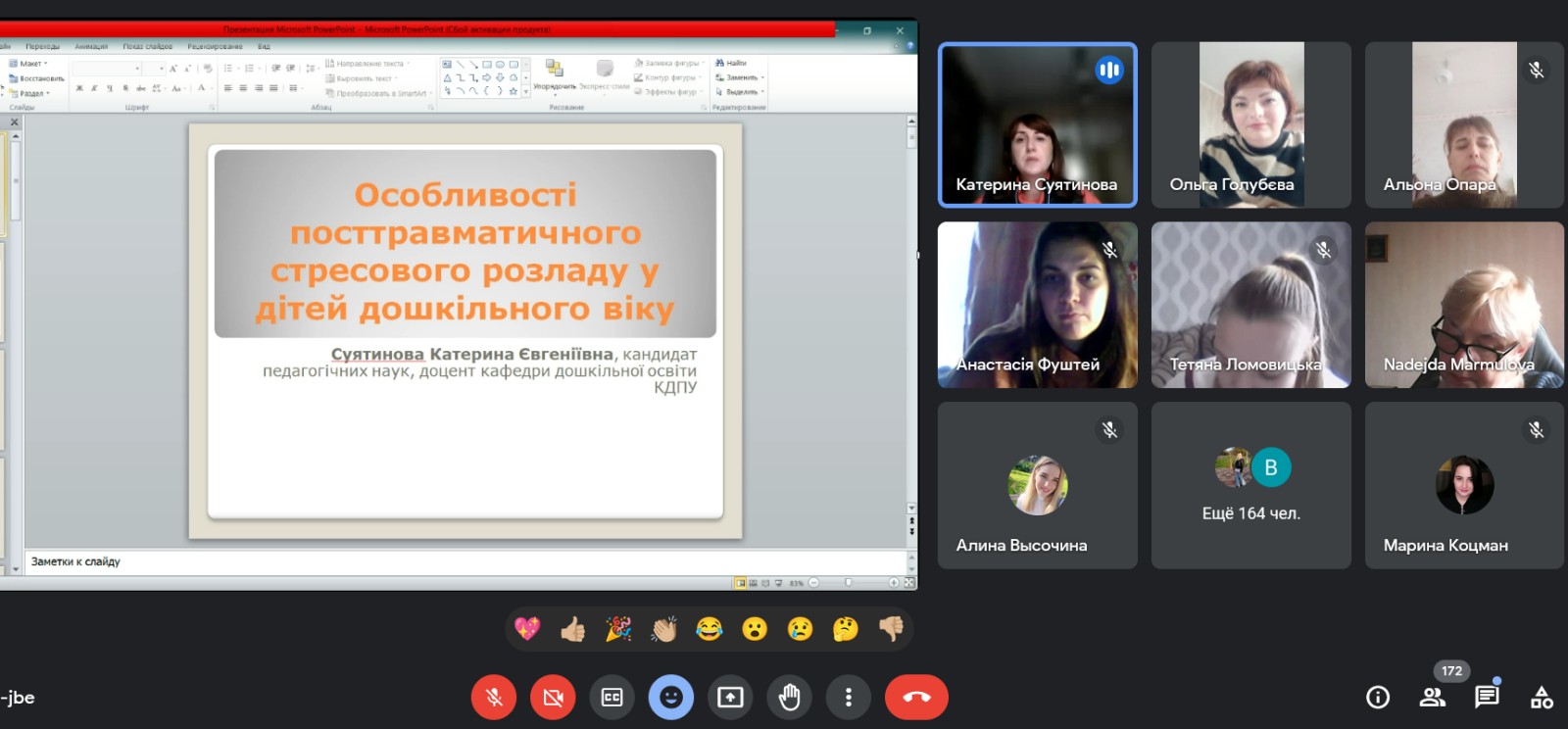The width and height of the screenshot is (1568, 729).
Task: Open the 'Анимация' ribbon tab
Action: [91, 46]
